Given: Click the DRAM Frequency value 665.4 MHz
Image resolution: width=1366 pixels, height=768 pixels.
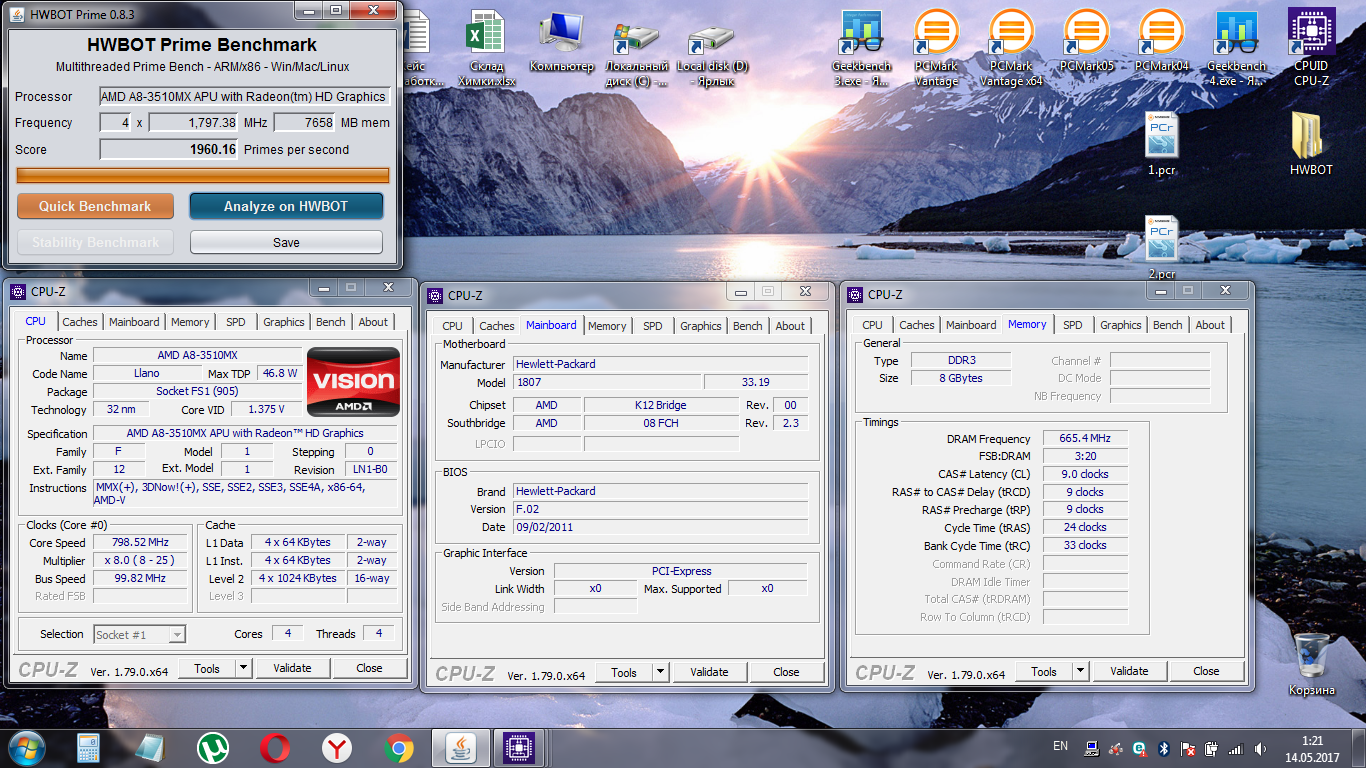Looking at the screenshot, I should [x=1085, y=439].
